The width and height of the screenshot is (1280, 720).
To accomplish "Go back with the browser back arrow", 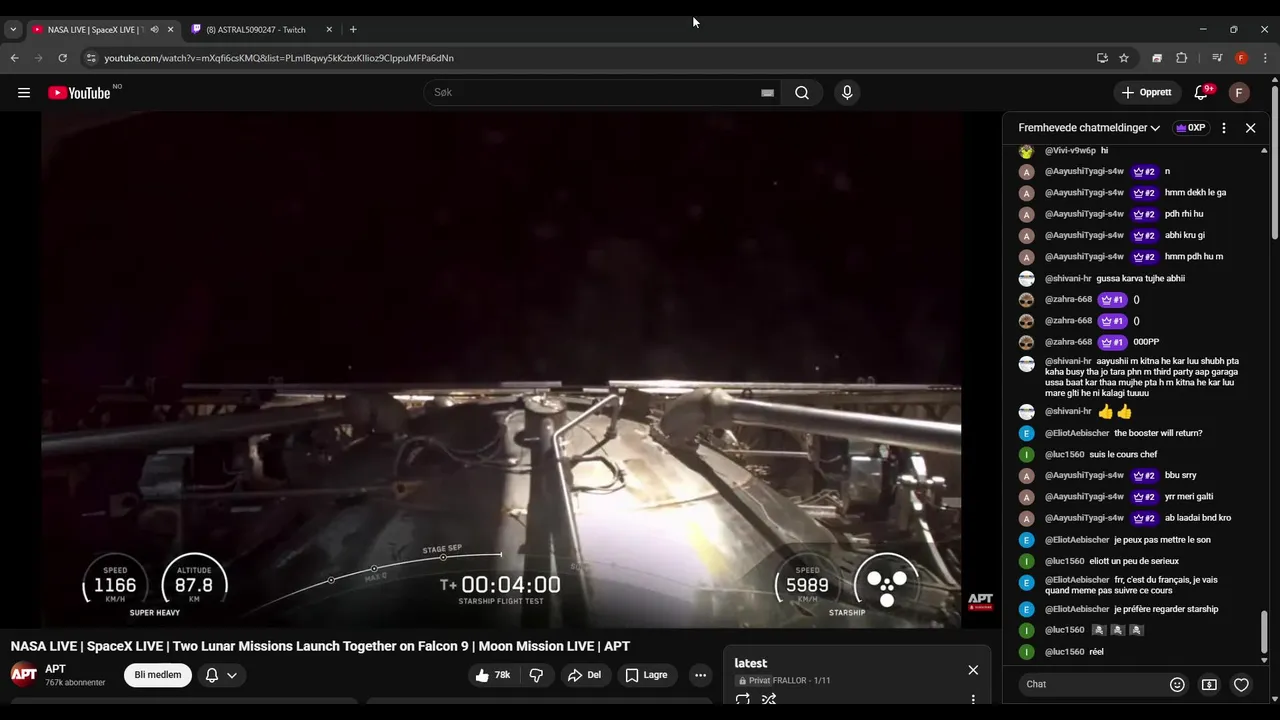I will [x=14, y=58].
